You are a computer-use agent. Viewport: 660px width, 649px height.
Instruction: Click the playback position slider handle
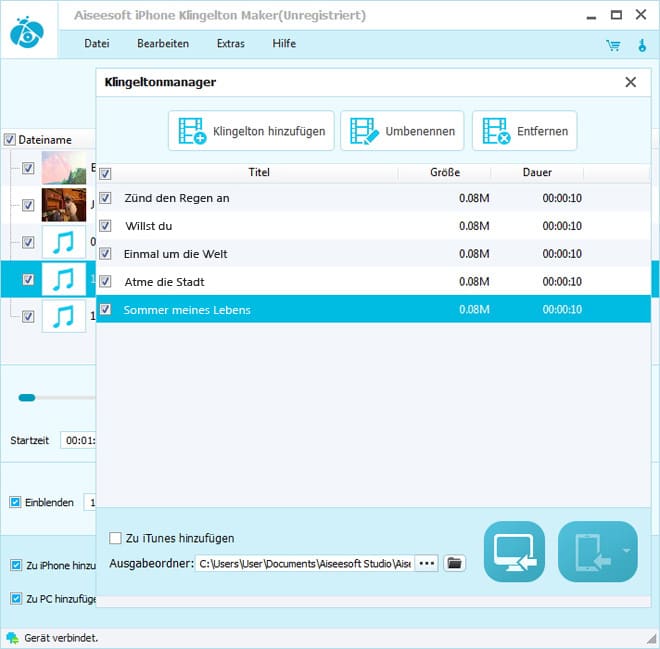coord(27,397)
